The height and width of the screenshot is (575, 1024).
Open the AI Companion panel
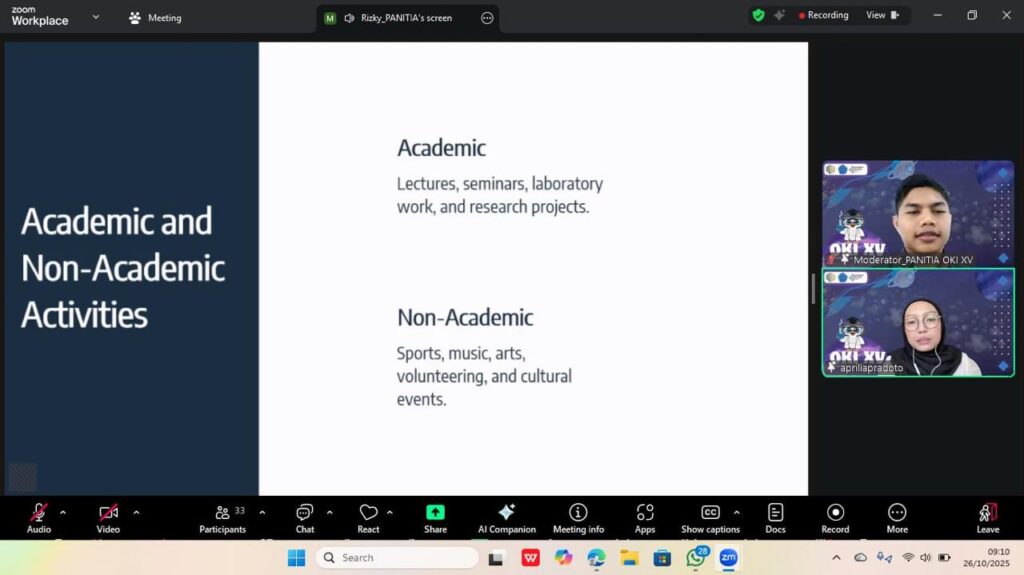(x=506, y=517)
